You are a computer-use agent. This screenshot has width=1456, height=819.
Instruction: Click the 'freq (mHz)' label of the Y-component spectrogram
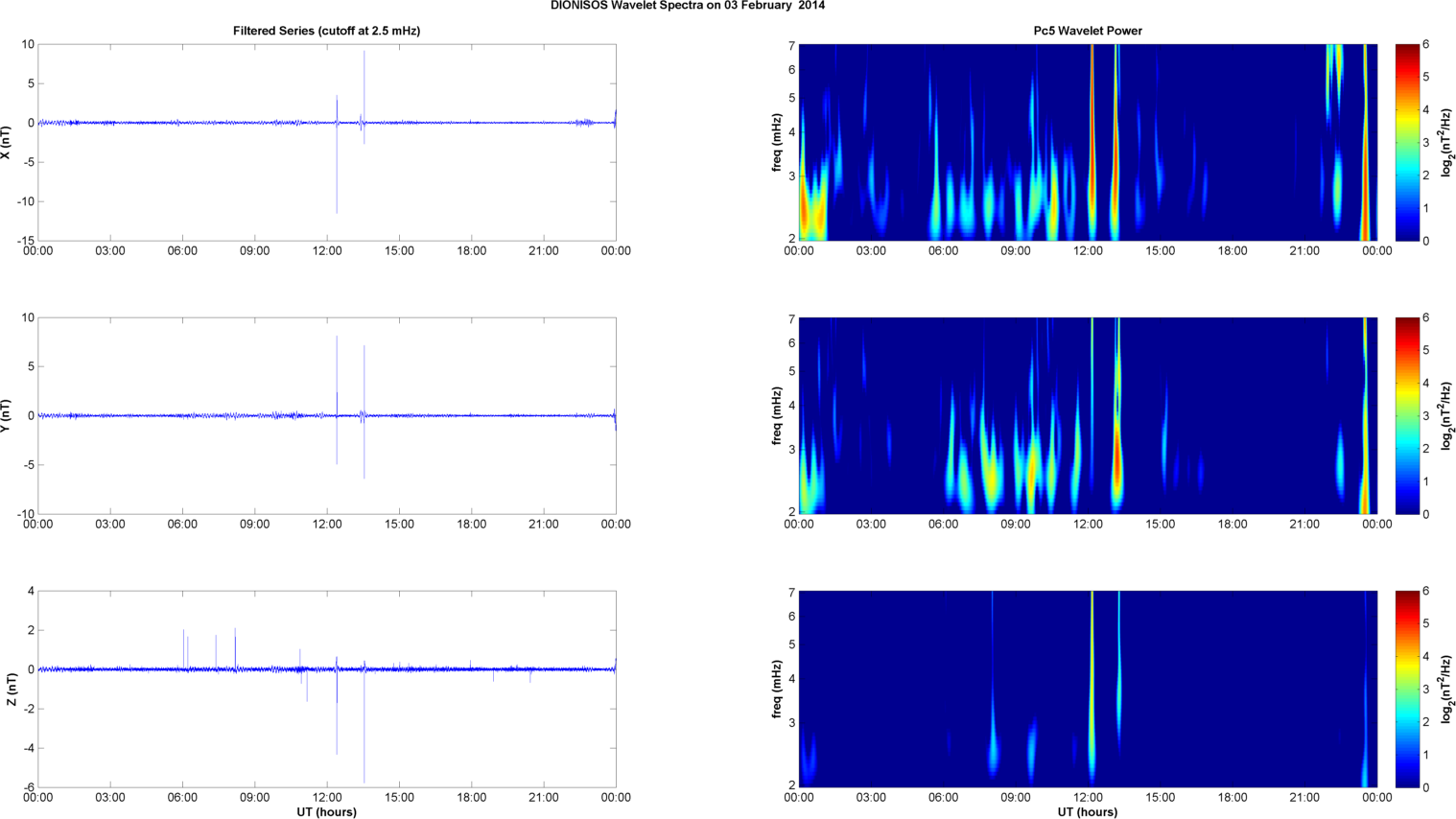[776, 415]
